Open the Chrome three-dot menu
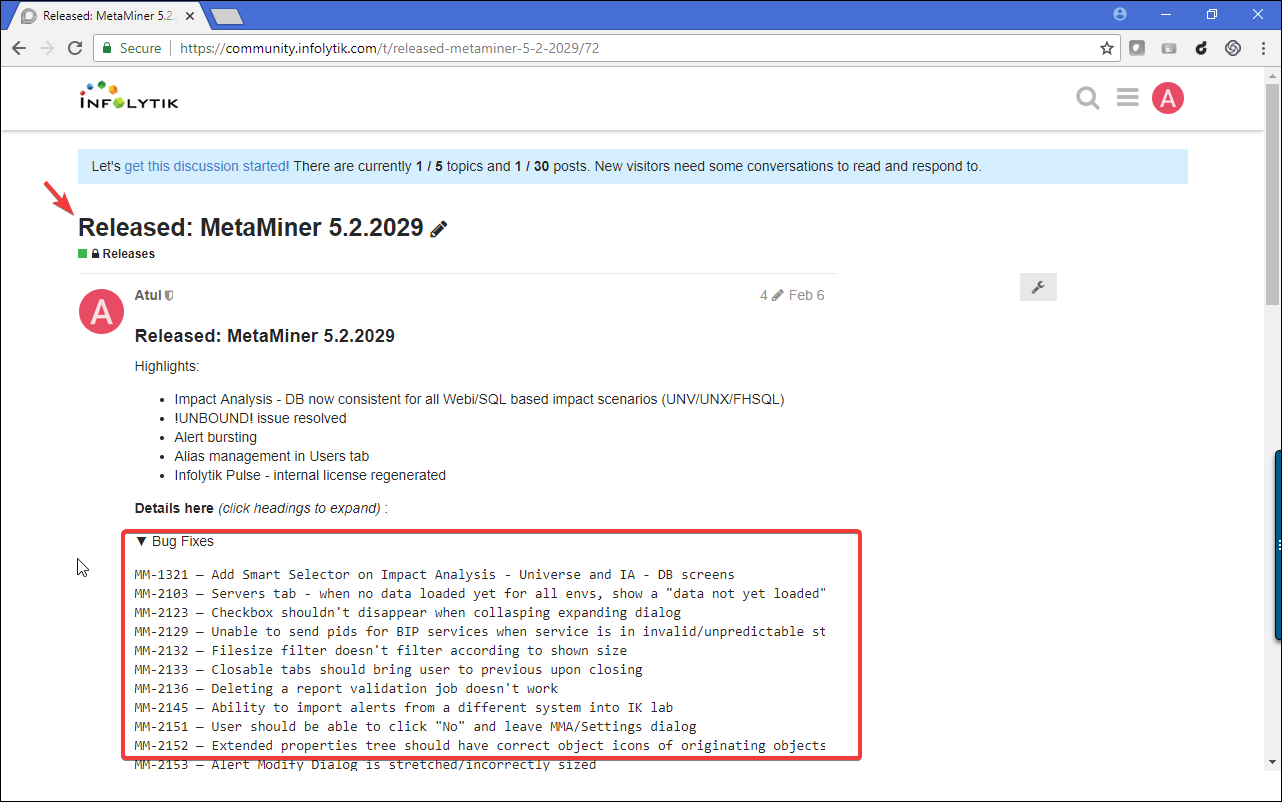This screenshot has width=1282, height=802. click(x=1263, y=48)
